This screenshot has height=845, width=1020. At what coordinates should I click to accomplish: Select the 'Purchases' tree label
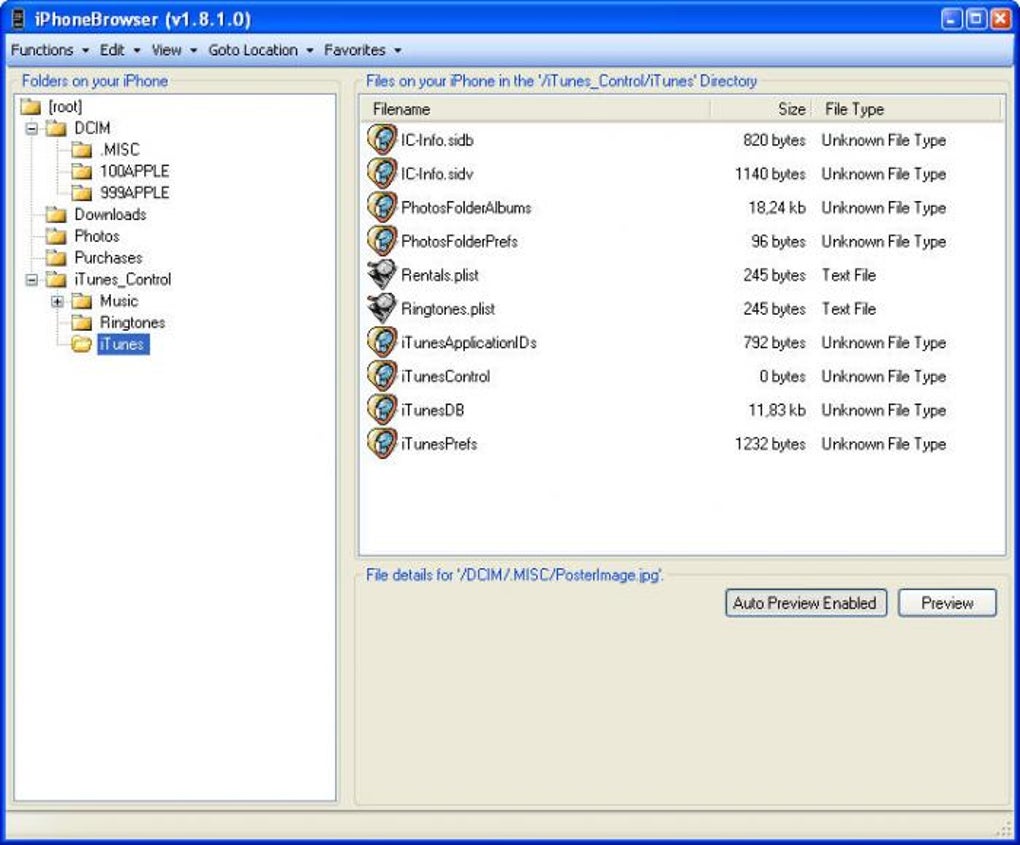(x=108, y=258)
